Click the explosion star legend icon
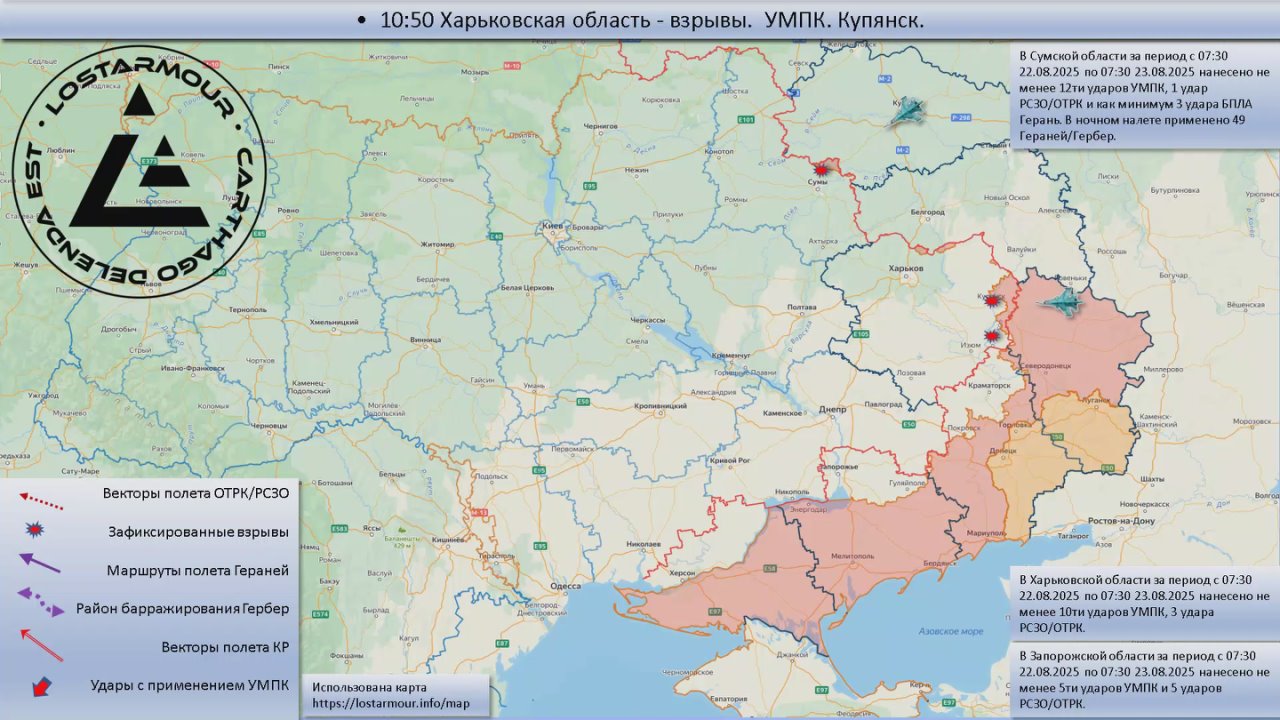The image size is (1280, 720). click(x=35, y=529)
